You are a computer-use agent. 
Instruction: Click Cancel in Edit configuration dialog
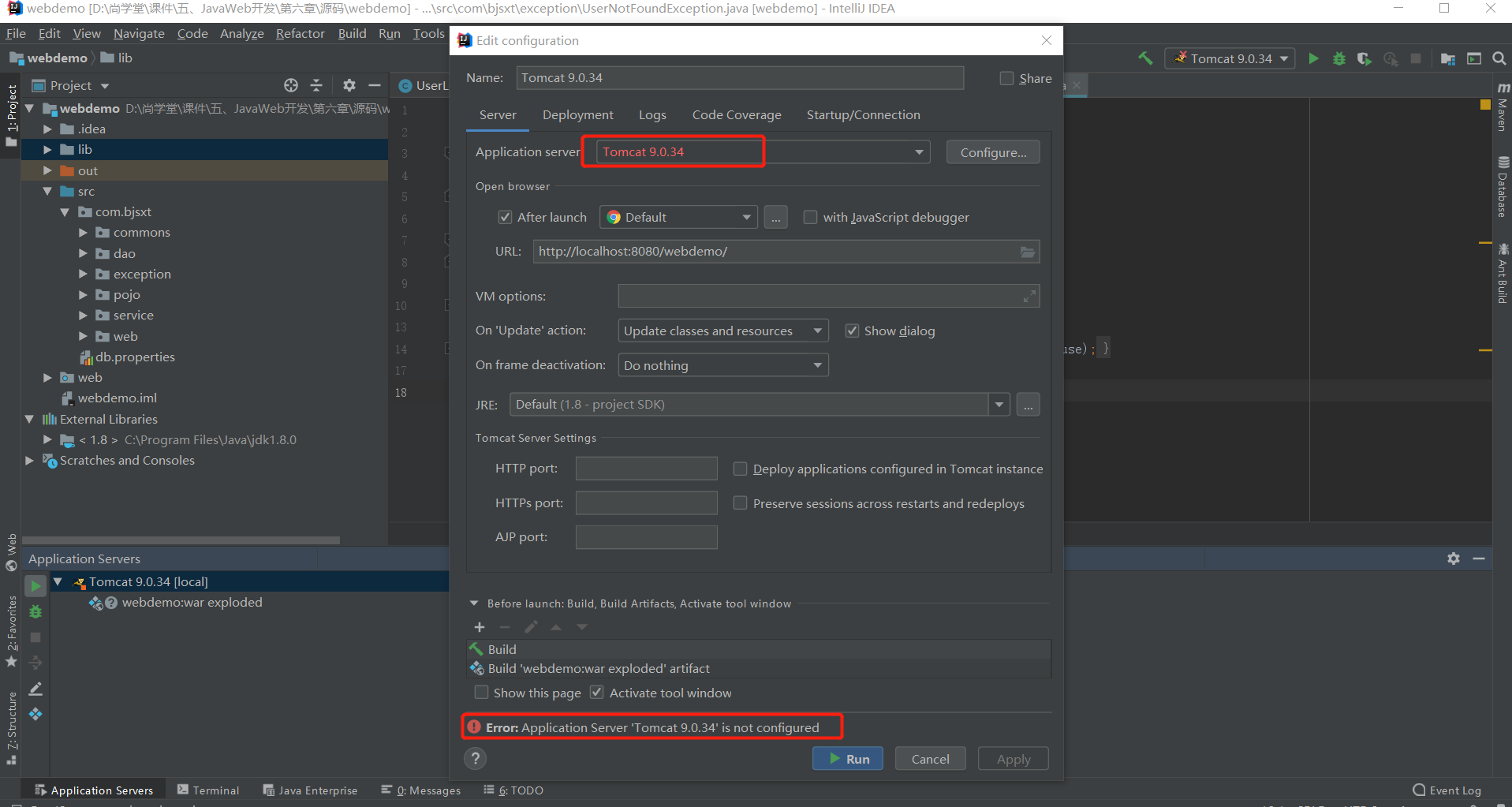(931, 759)
